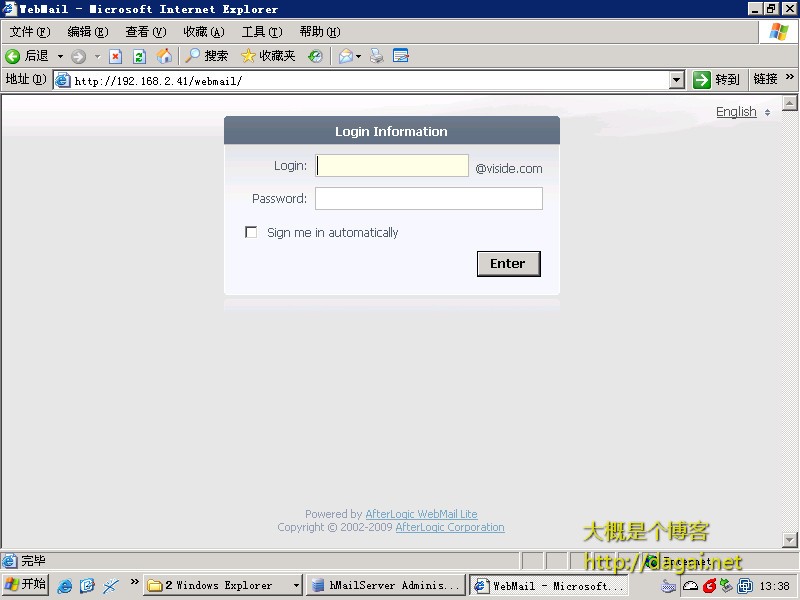Click the Login Information header text
This screenshot has width=800, height=600.
point(391,132)
